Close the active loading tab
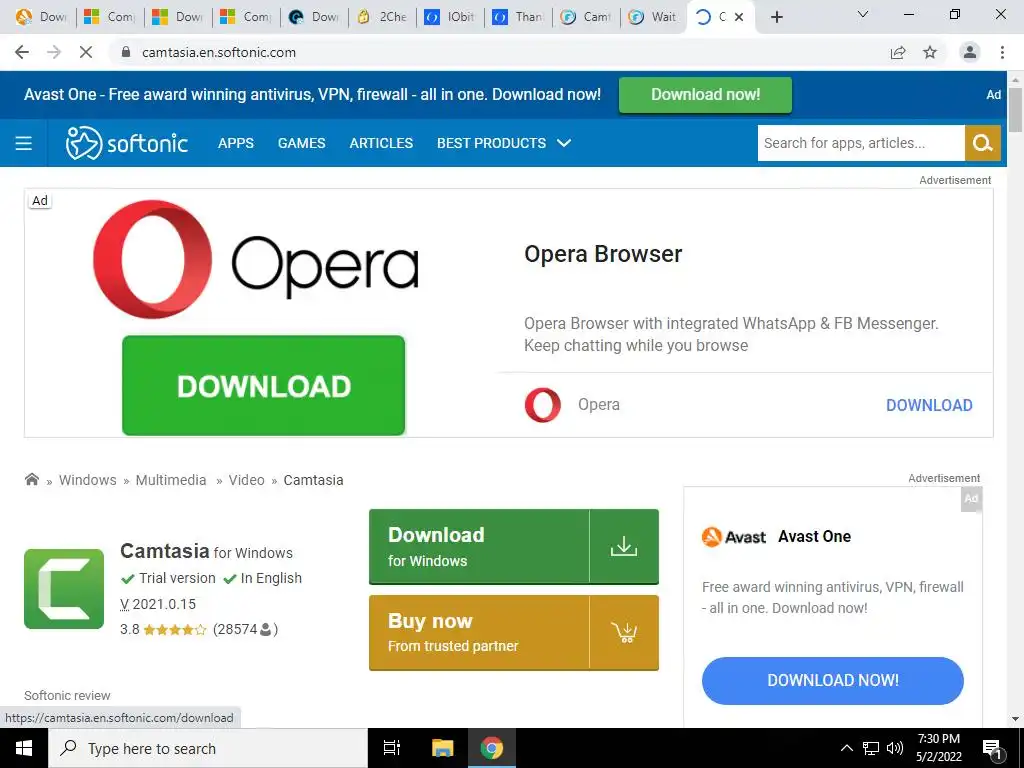Screen dimensions: 1024x768 pyautogui.click(x=739, y=17)
